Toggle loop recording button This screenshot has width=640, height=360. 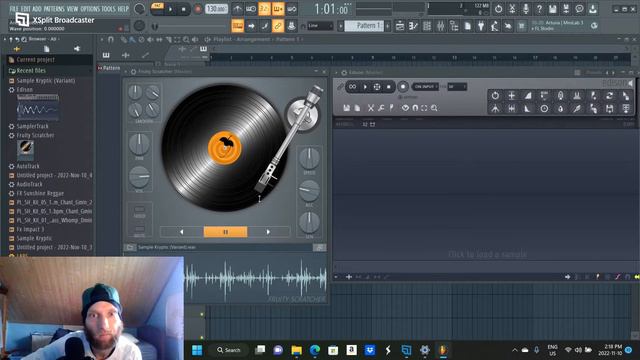(291, 9)
